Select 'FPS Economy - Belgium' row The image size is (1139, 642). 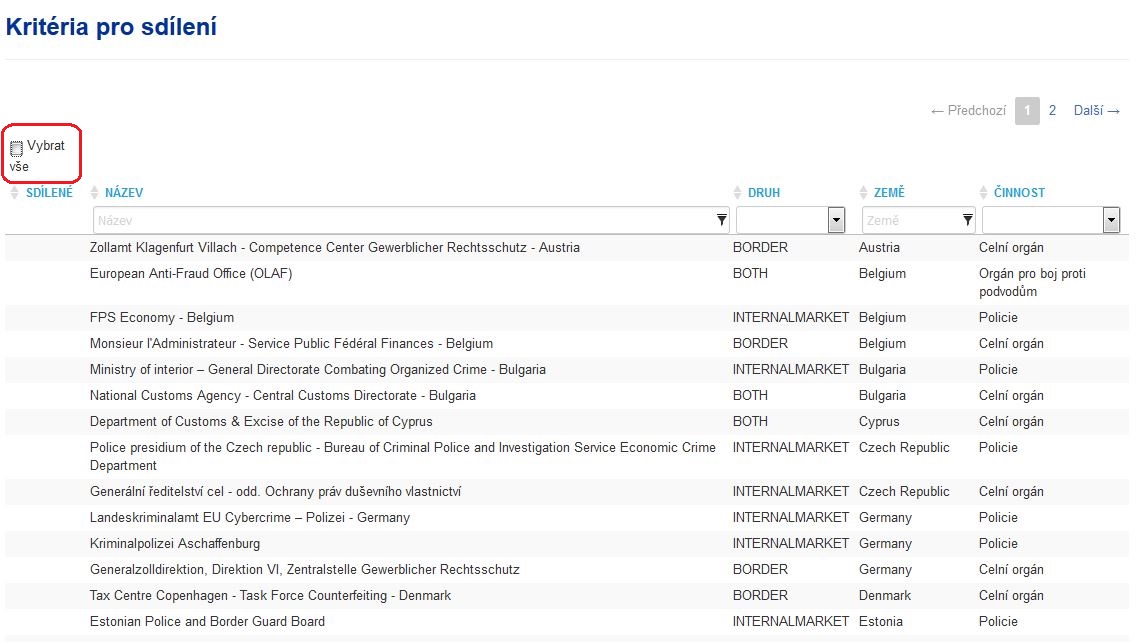(x=567, y=317)
